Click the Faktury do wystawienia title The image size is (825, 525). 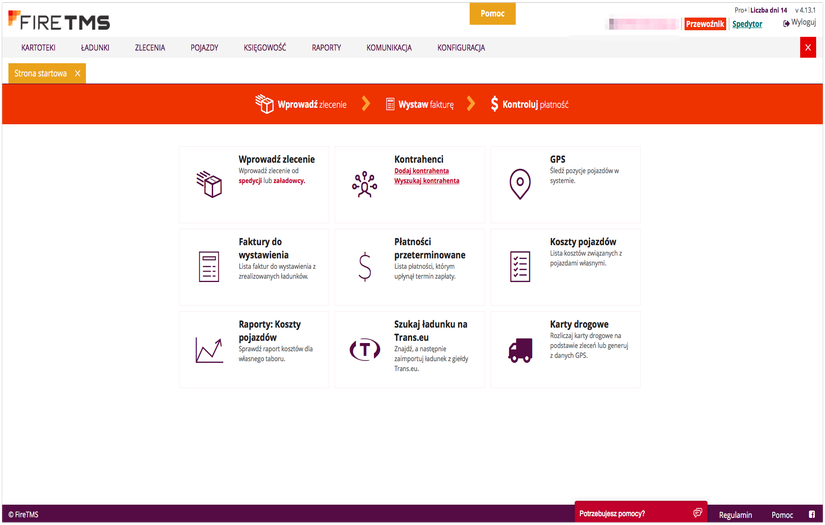click(264, 248)
